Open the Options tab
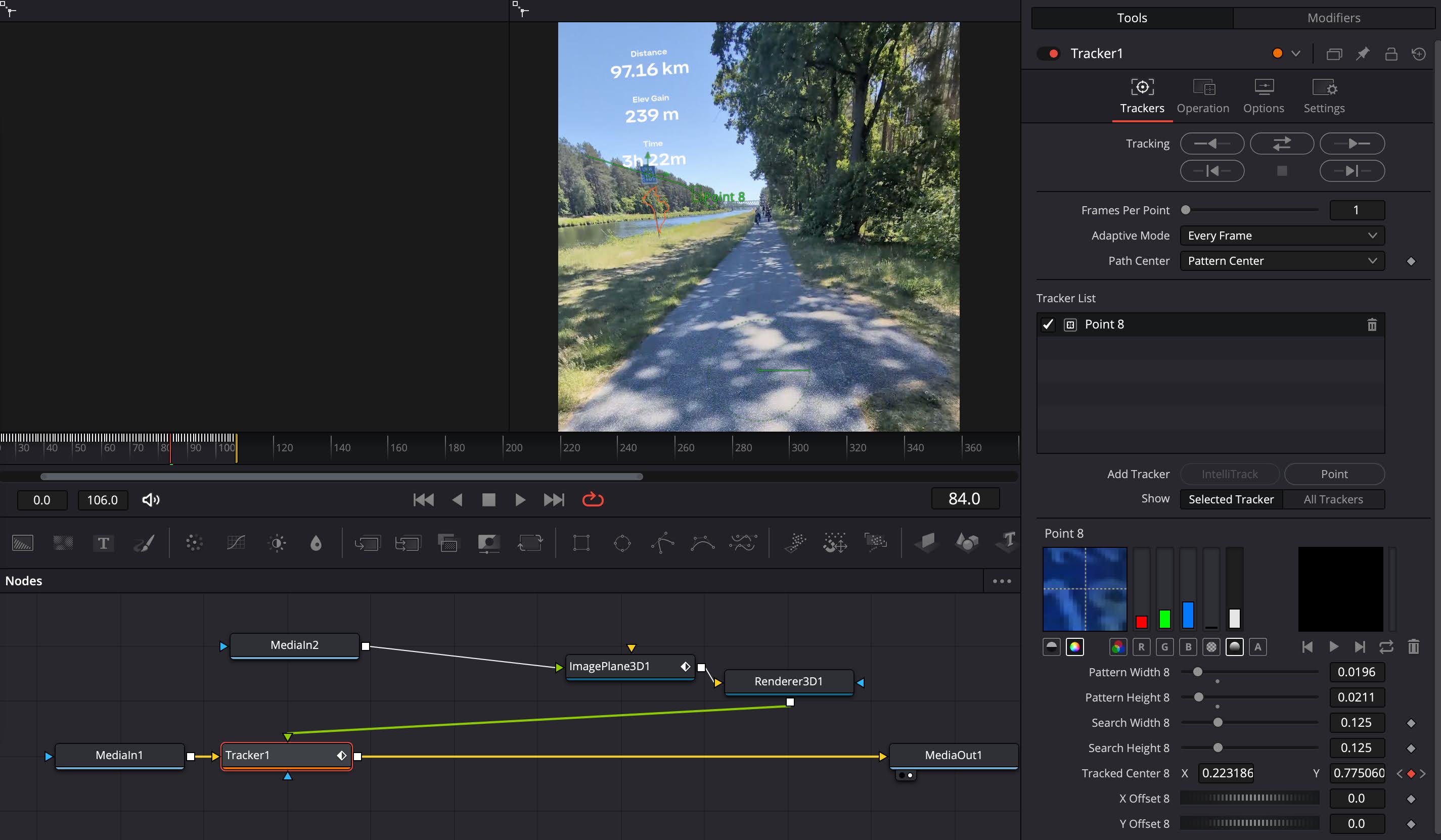 point(1263,97)
